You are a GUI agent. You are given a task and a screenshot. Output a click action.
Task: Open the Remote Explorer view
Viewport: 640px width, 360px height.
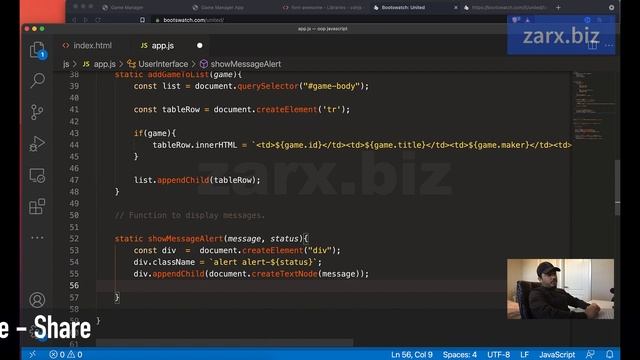coord(37,176)
